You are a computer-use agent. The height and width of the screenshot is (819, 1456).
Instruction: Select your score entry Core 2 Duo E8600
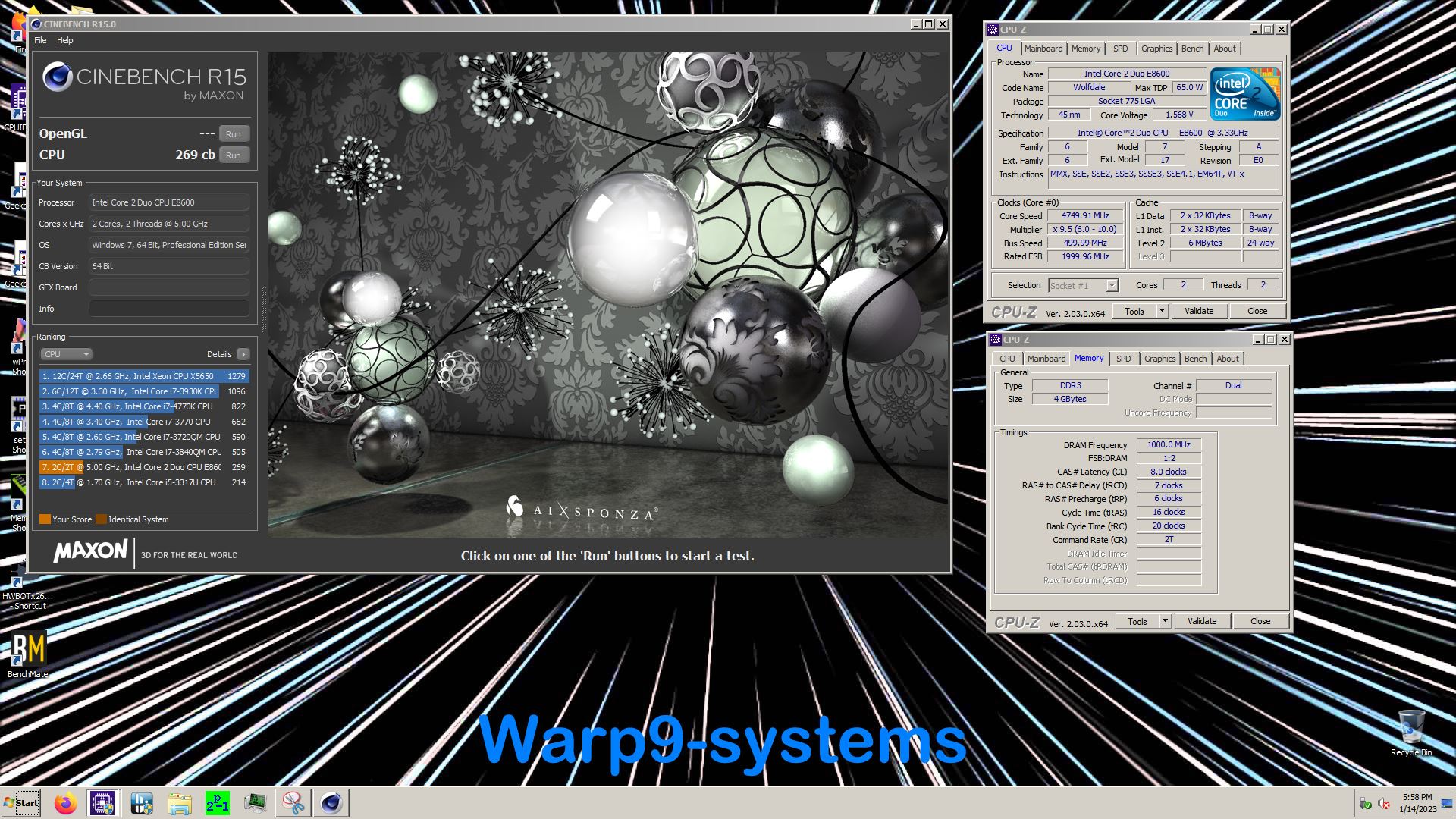click(x=144, y=467)
